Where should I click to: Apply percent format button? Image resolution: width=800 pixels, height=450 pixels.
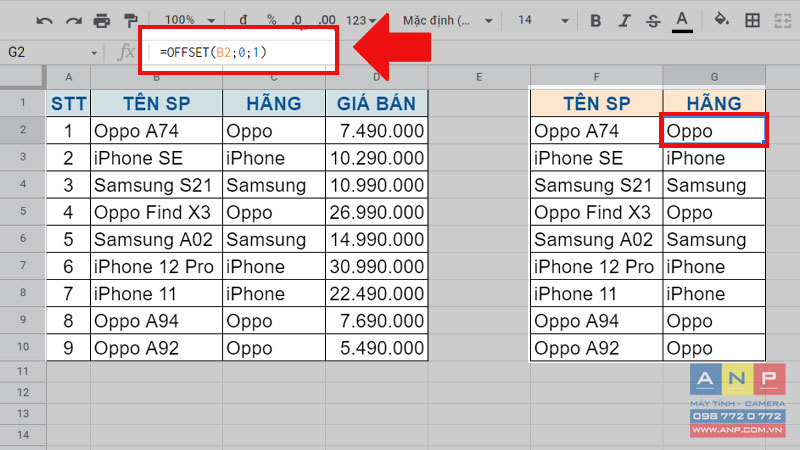pyautogui.click(x=271, y=20)
